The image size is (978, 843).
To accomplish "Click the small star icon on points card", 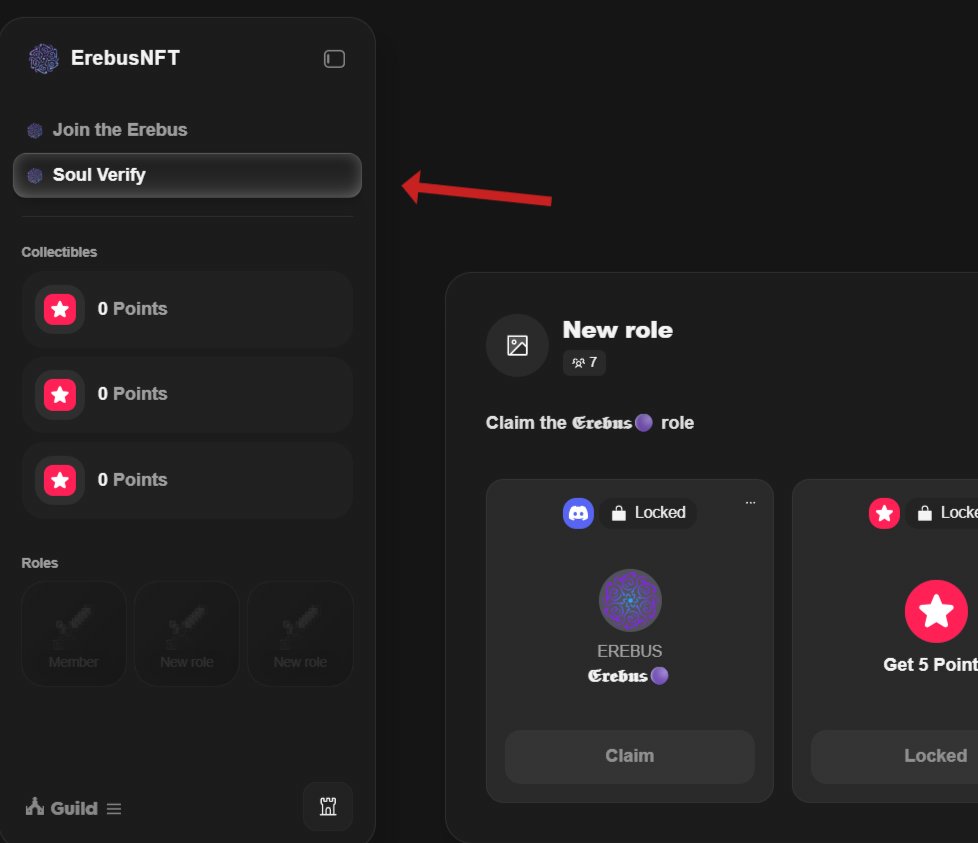I will 884,513.
